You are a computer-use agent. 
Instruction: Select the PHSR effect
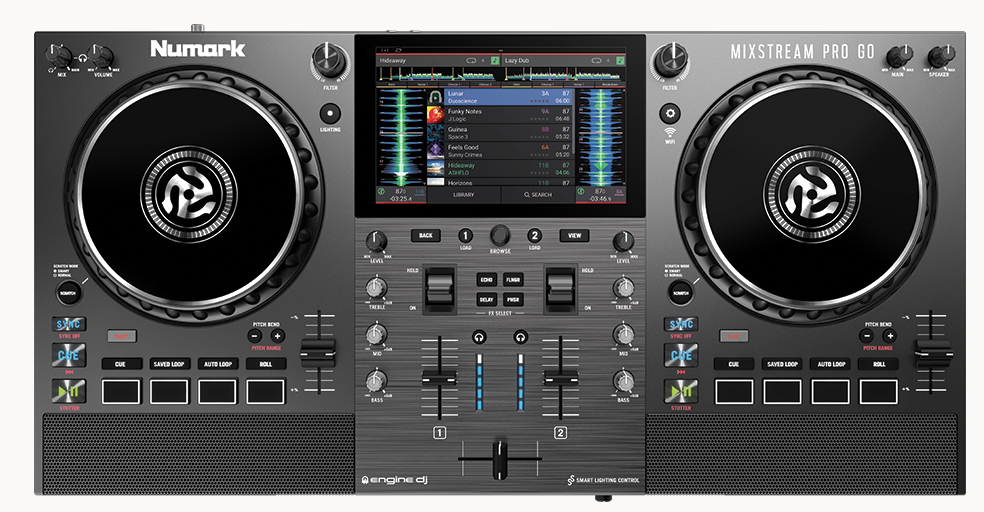513,300
